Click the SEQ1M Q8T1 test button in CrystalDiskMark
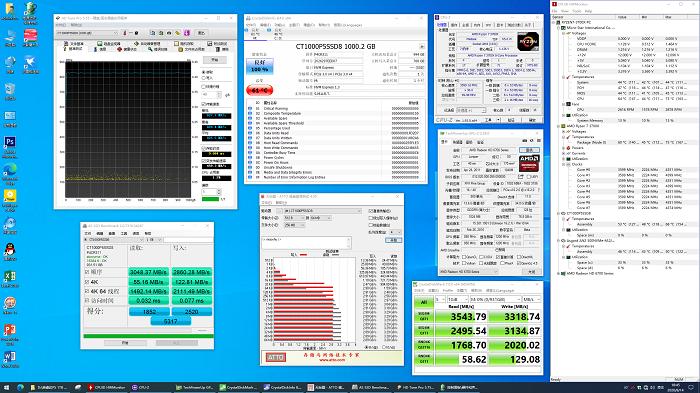 click(x=424, y=317)
